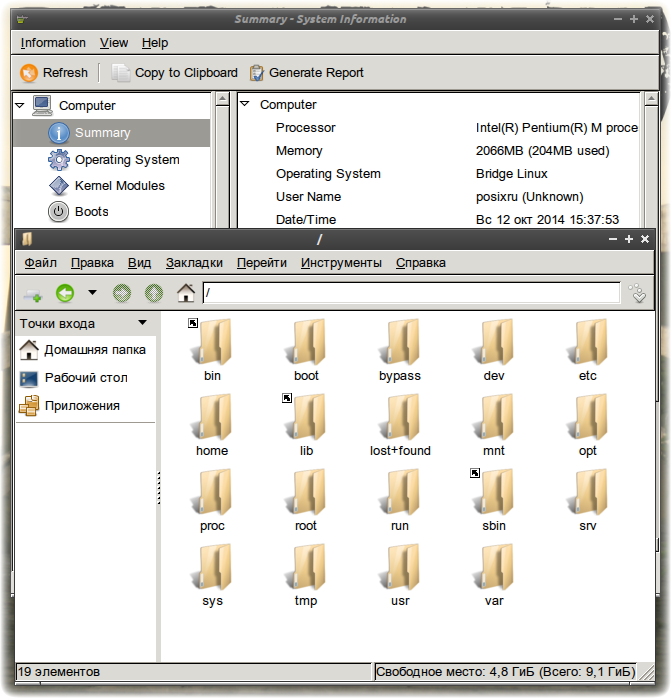Select the var folder

pyautogui.click(x=494, y=575)
